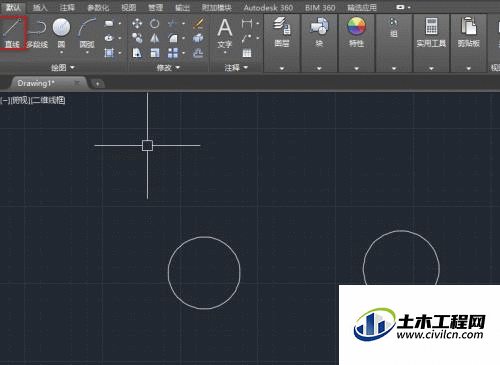Screen dimensions: 500x365
Task: Click the 俯视 view control label
Action: pyautogui.click(x=20, y=100)
